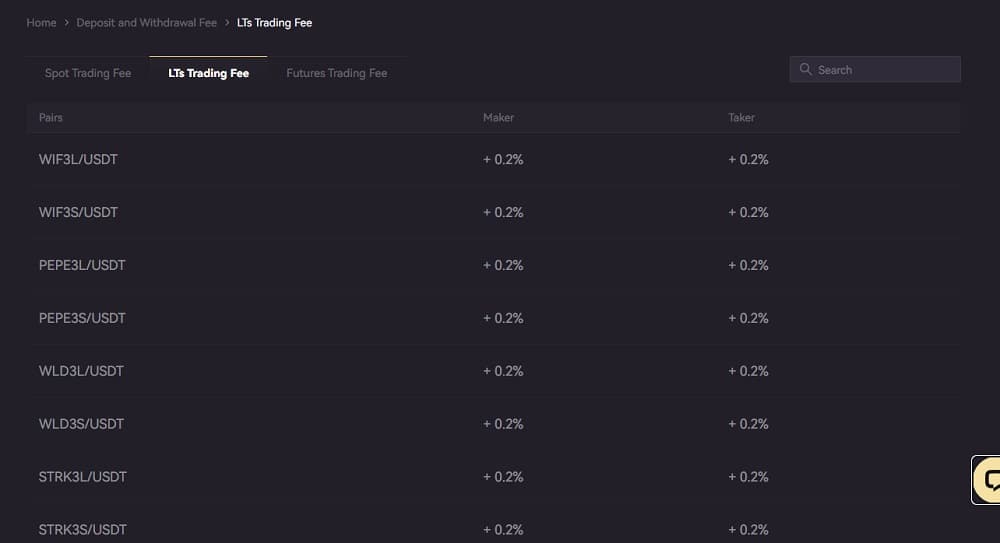Focus the Search input field
This screenshot has width=1000, height=543.
tap(875, 69)
